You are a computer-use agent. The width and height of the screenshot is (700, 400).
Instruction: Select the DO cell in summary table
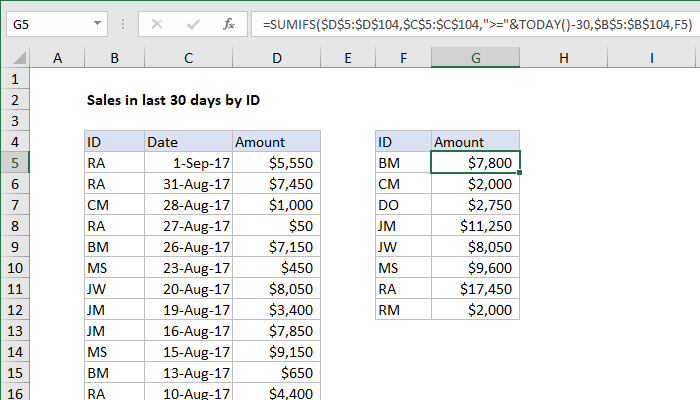403,205
